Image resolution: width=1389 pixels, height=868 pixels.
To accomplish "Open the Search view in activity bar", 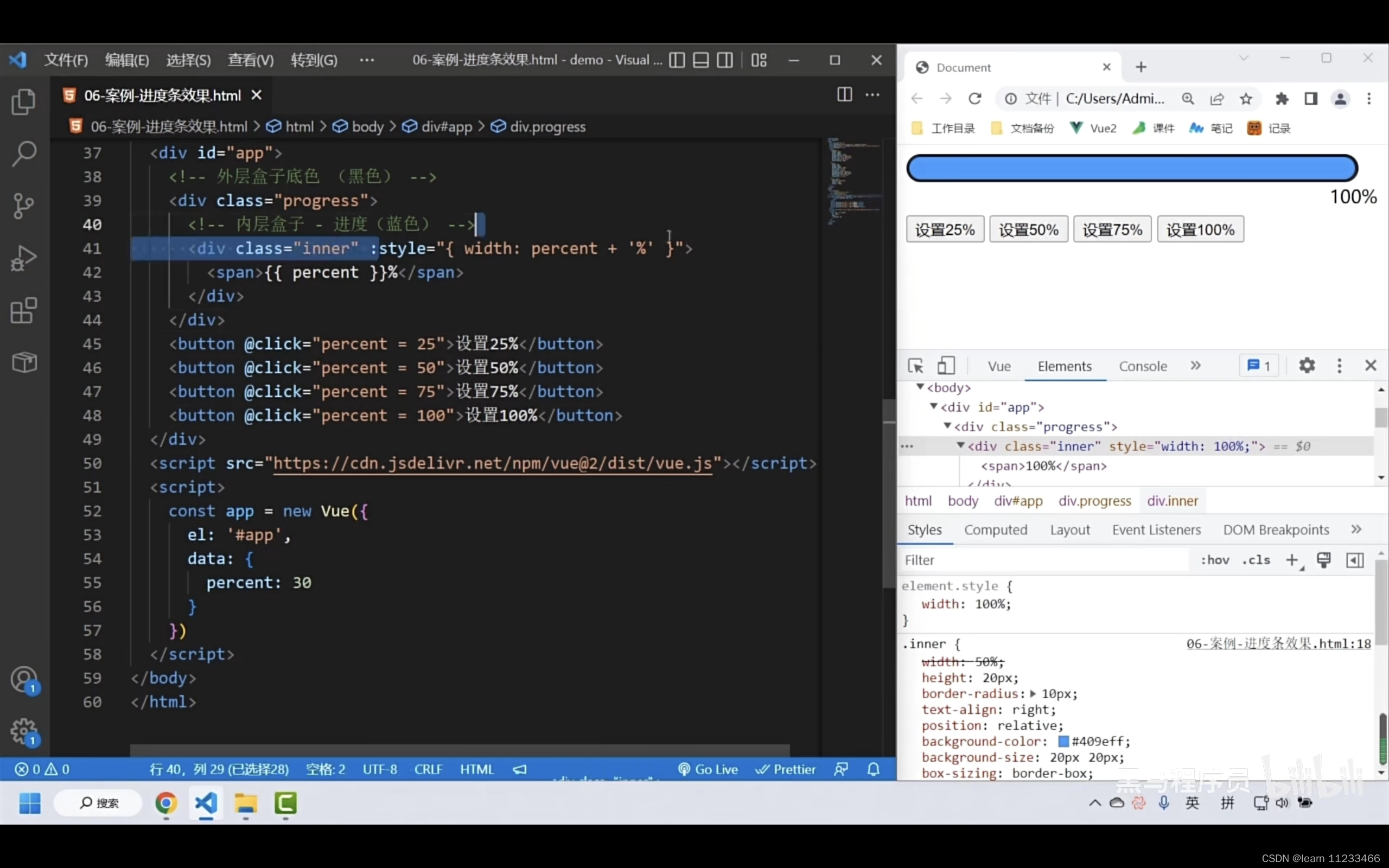I will pos(23,154).
